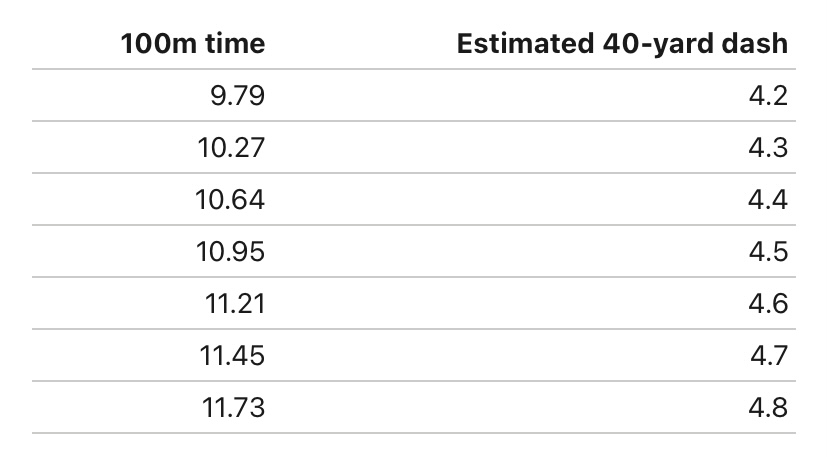The image size is (827, 457).
Task: Click the 10.95 100m time cell
Action: [231, 252]
